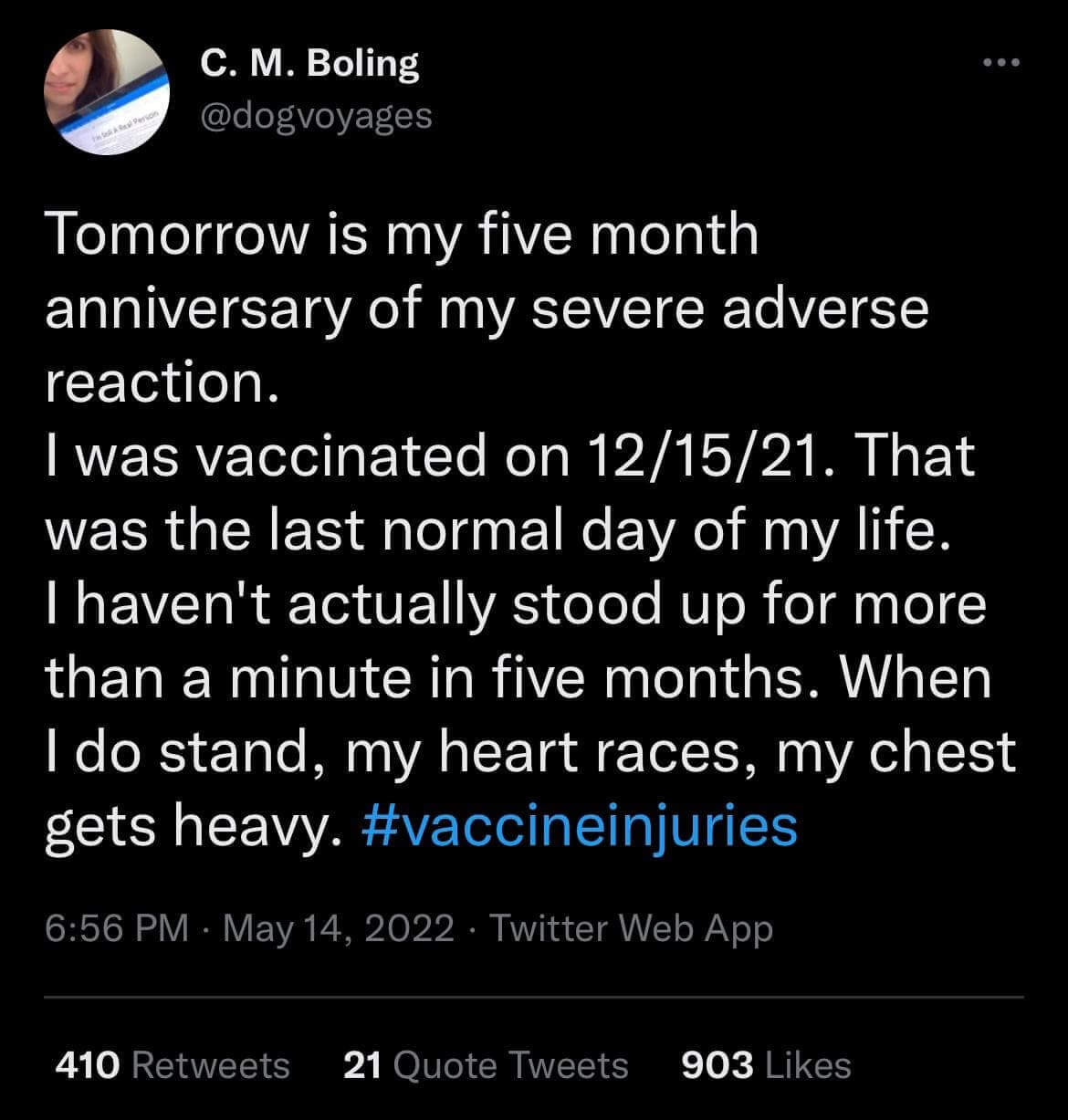The width and height of the screenshot is (1068, 1120).
Task: Click the May 14, 2022 date
Action: click(339, 928)
